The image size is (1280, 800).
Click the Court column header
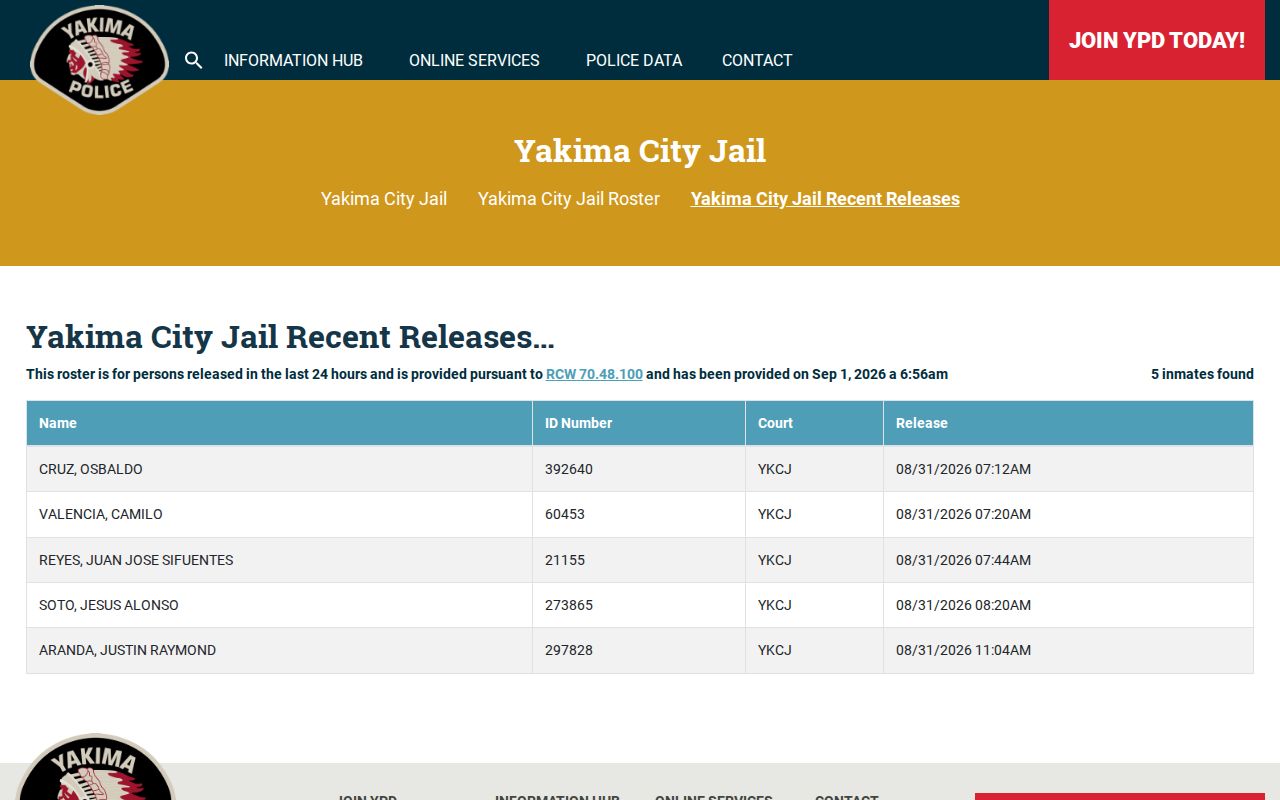tap(815, 423)
